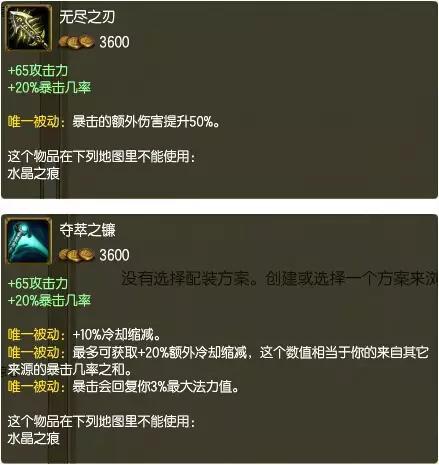The width and height of the screenshot is (439, 465).
Task: Click the gold coins icon beside the second 3600
Action: tap(77, 255)
